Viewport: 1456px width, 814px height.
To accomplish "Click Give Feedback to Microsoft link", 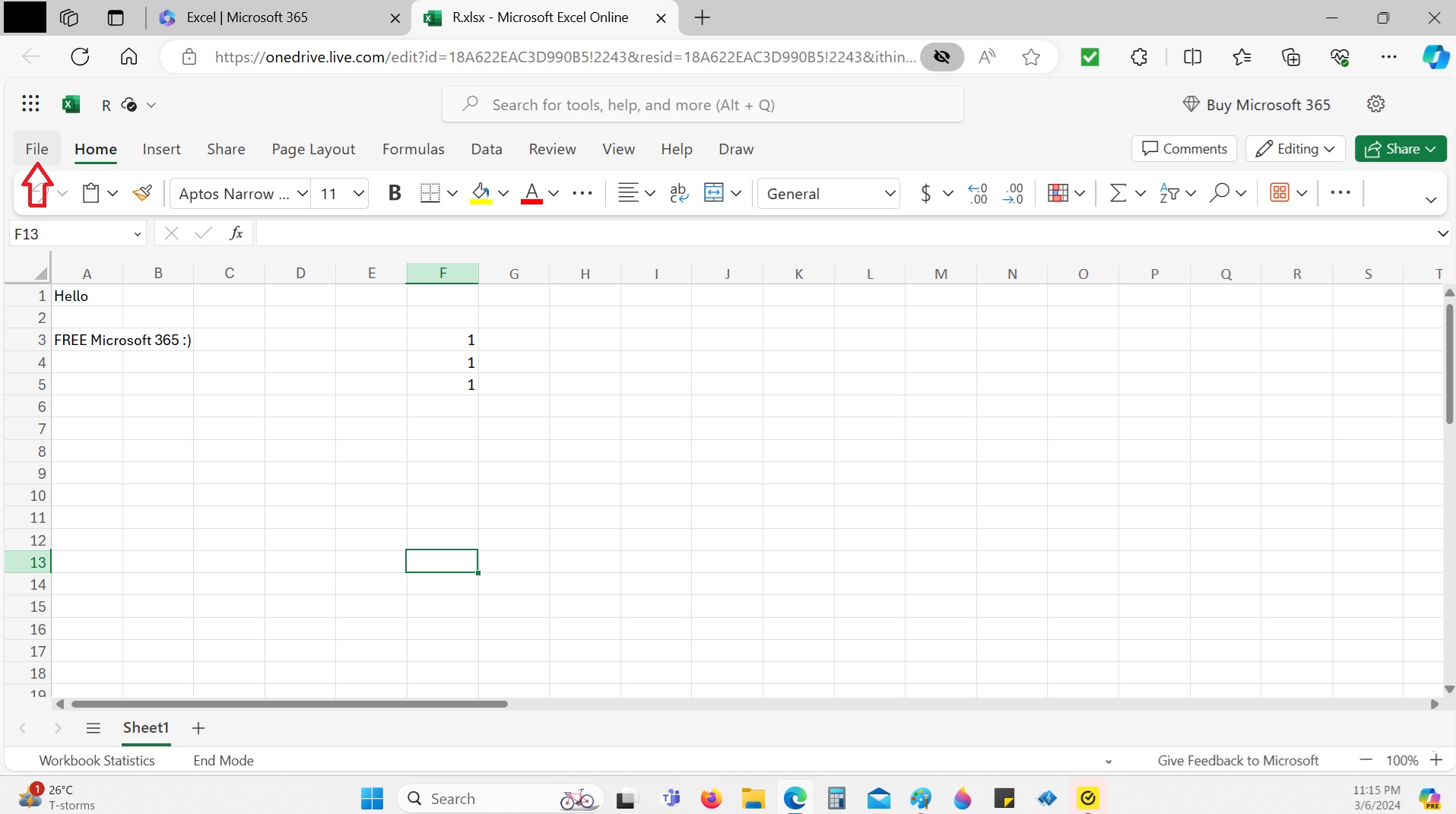I will pyautogui.click(x=1237, y=760).
